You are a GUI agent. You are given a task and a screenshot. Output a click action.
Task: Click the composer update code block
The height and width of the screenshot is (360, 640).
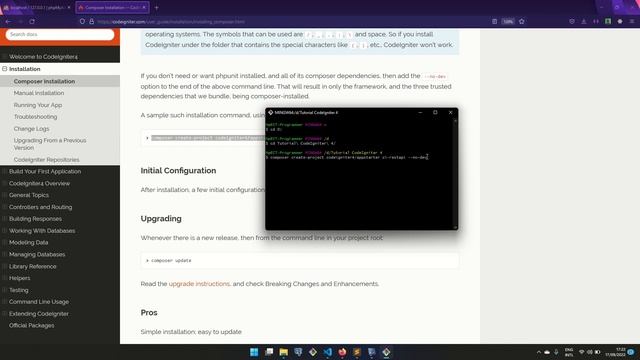pyautogui.click(x=300, y=260)
